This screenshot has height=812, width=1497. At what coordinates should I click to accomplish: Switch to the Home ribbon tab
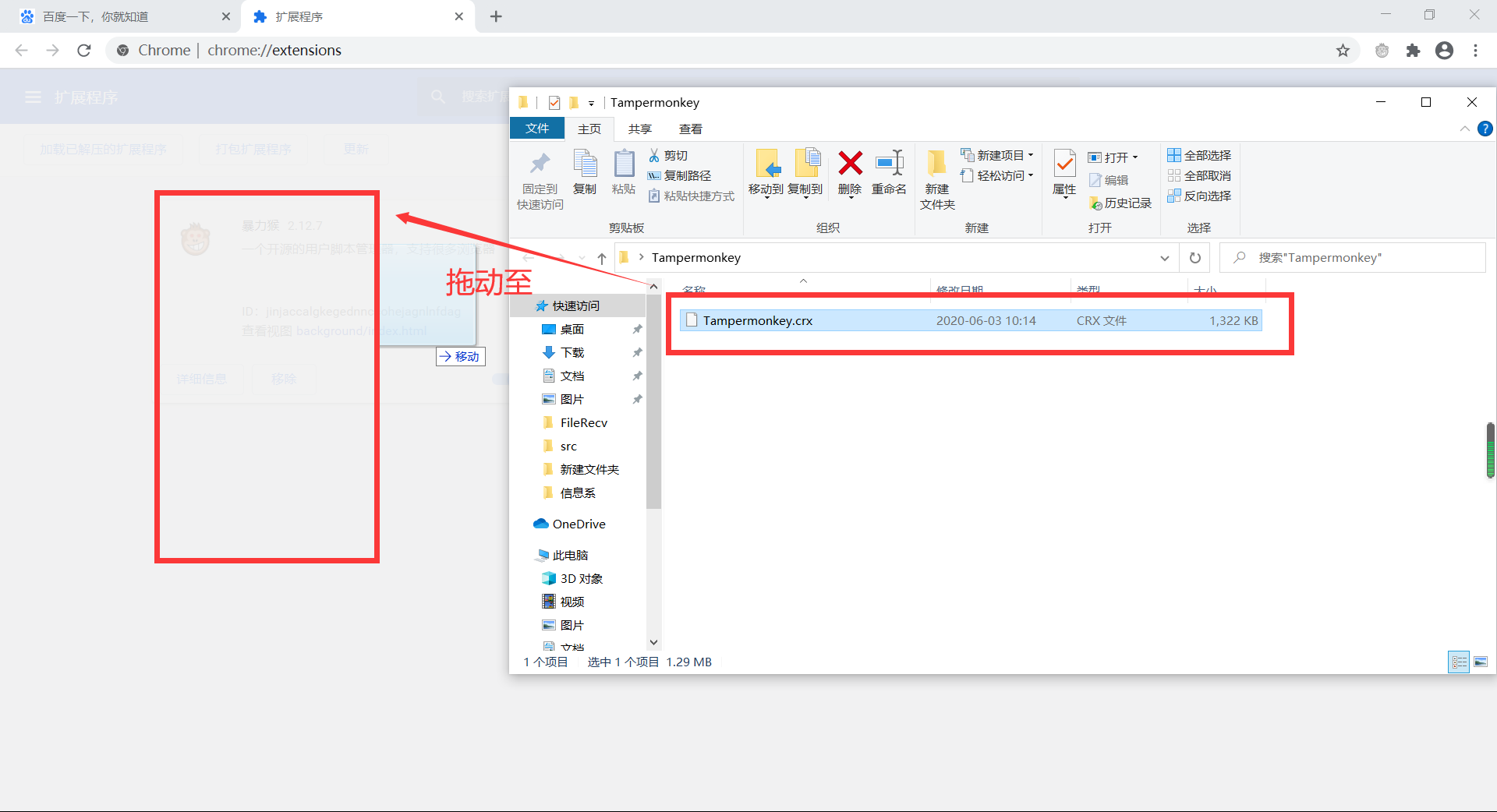(589, 129)
